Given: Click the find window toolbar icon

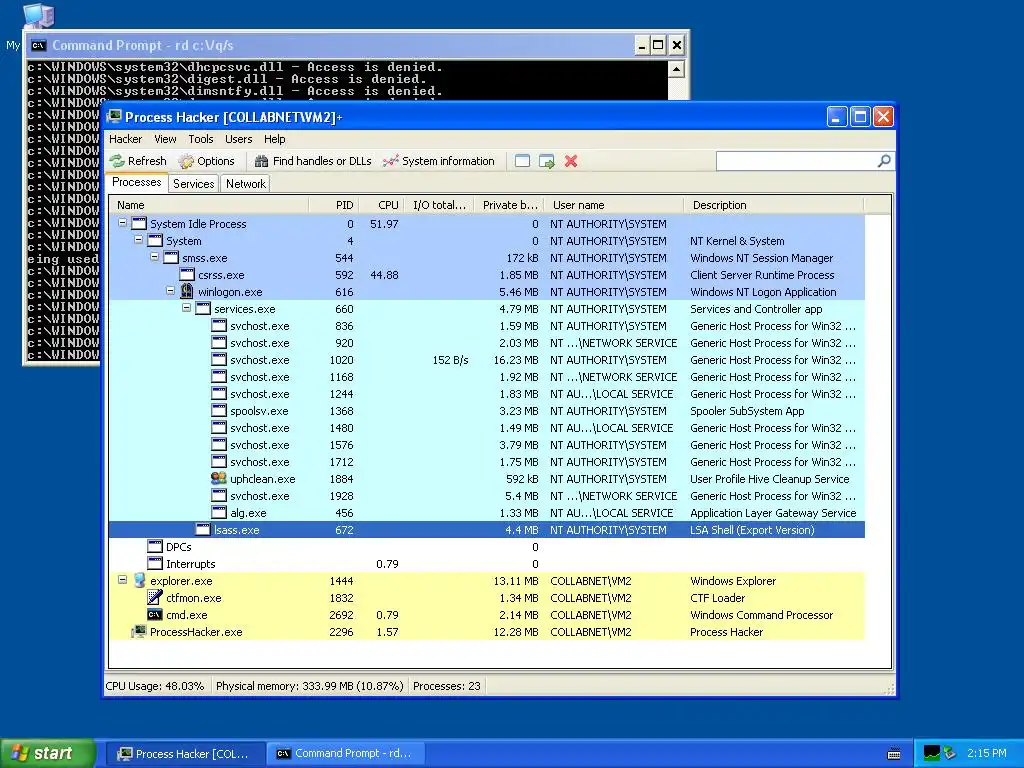Looking at the screenshot, I should [x=522, y=161].
